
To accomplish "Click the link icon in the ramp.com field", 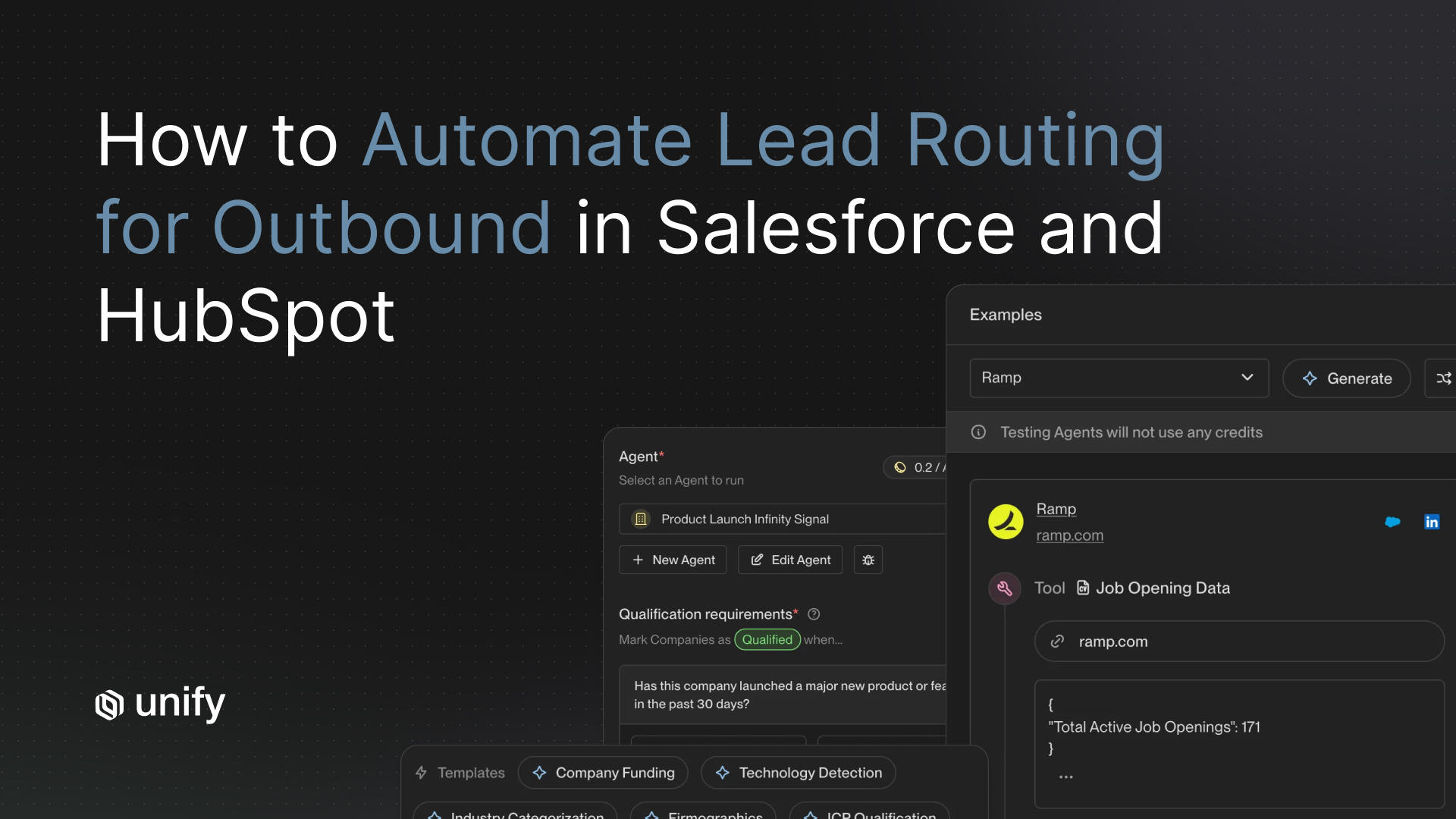I will [1057, 642].
